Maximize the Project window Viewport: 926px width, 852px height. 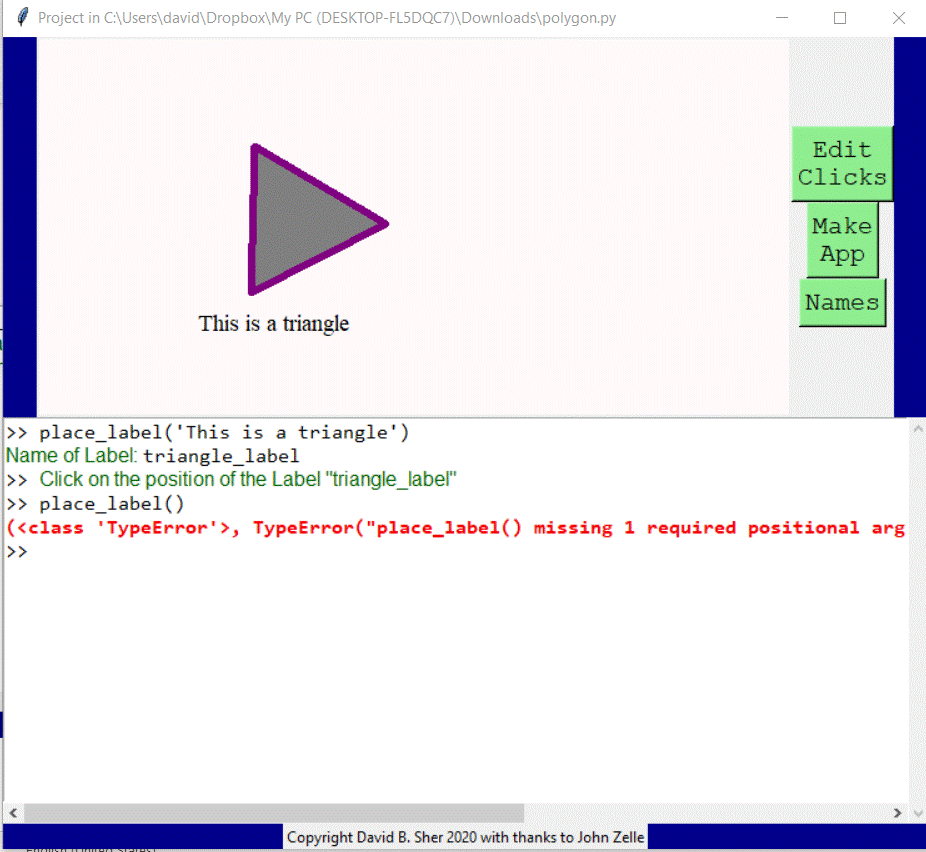(840, 18)
